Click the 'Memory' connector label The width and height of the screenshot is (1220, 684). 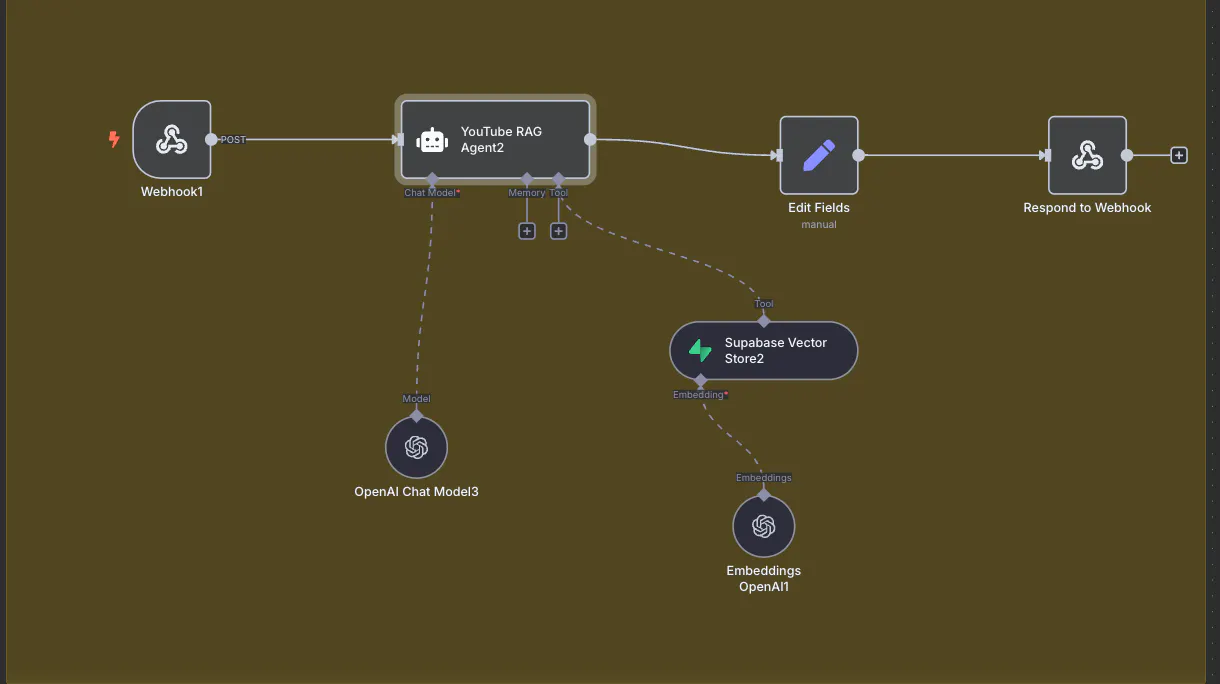click(527, 193)
